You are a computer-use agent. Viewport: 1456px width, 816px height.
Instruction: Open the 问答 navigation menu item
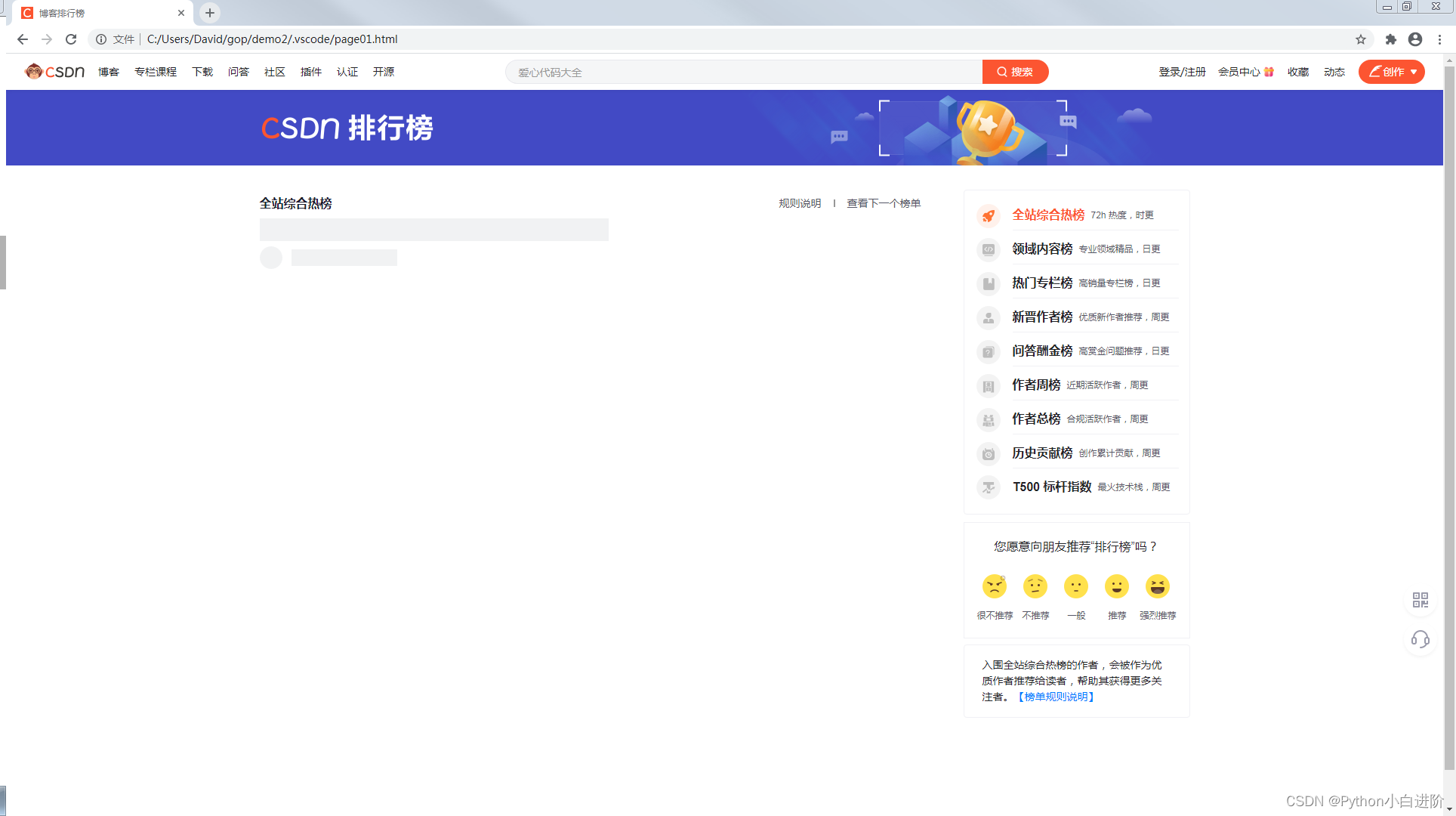[x=239, y=72]
